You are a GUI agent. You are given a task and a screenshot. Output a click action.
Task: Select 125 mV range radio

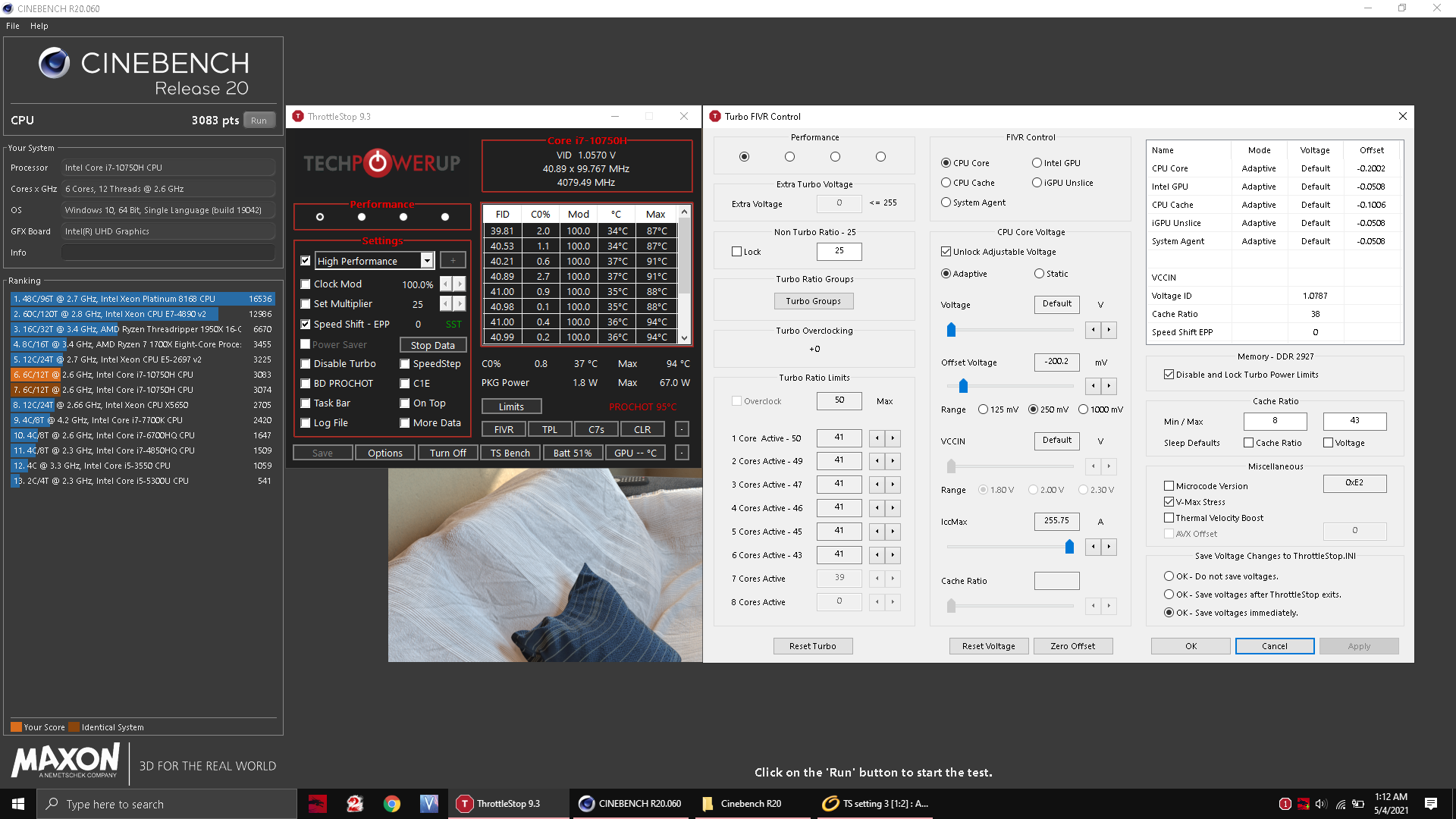click(983, 409)
